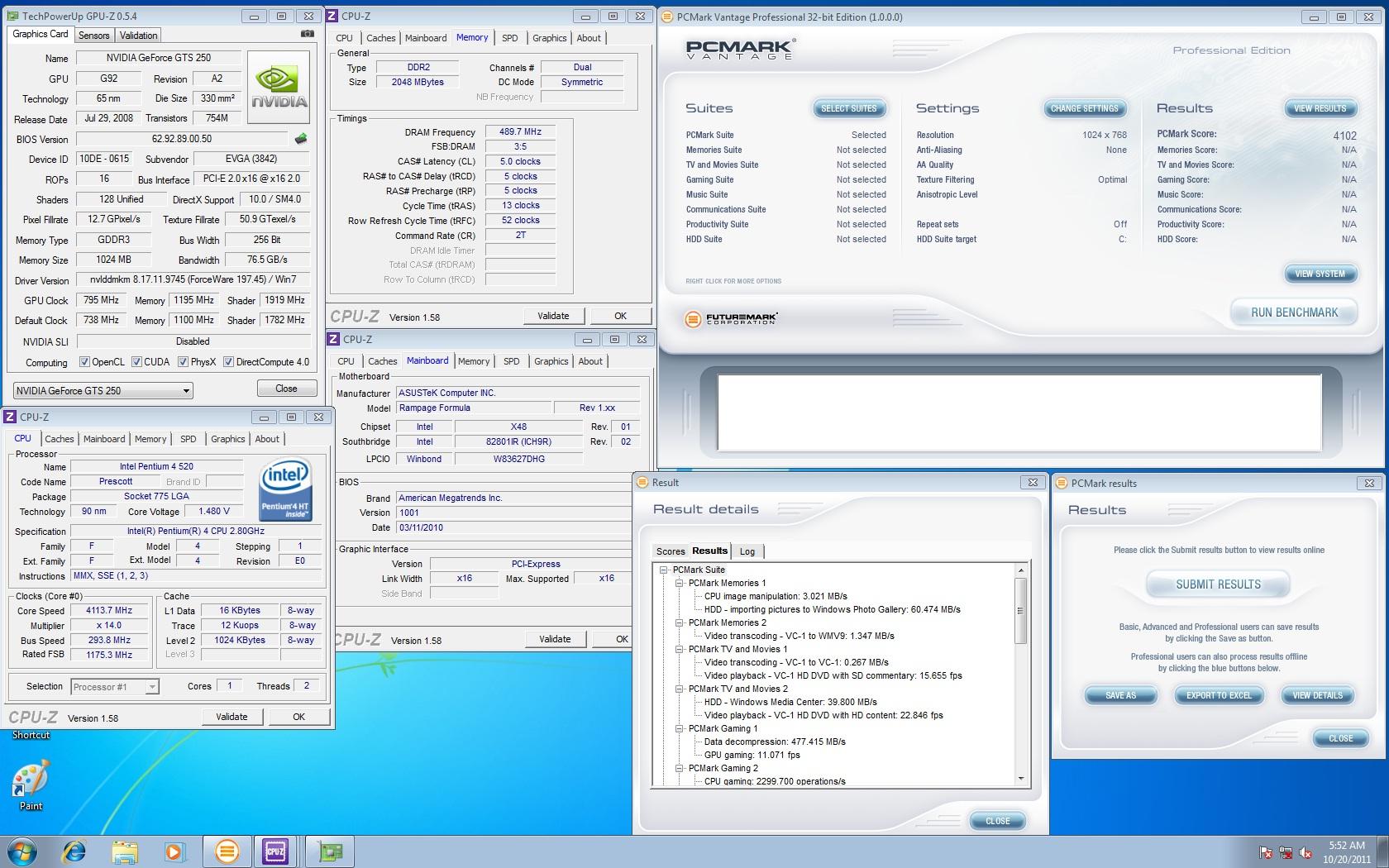Open Caches tab in CPU-Z Mainboard window
The image size is (1389, 868).
(x=383, y=361)
